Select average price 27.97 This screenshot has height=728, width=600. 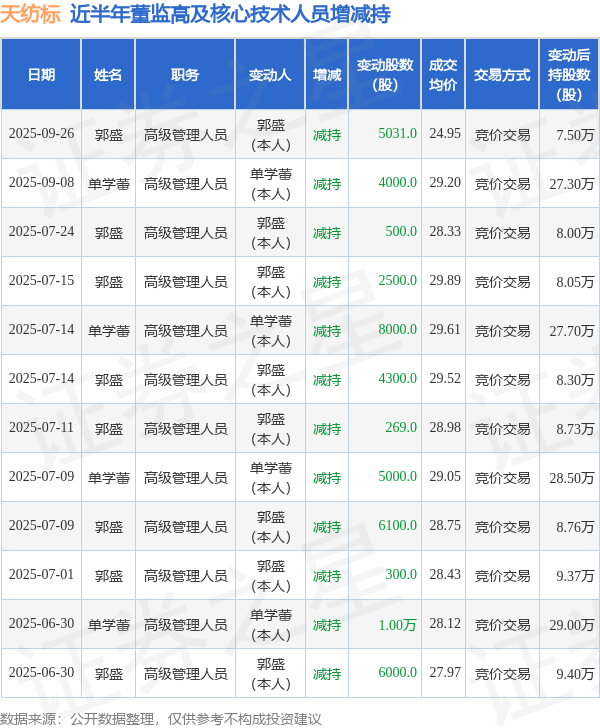(445, 673)
